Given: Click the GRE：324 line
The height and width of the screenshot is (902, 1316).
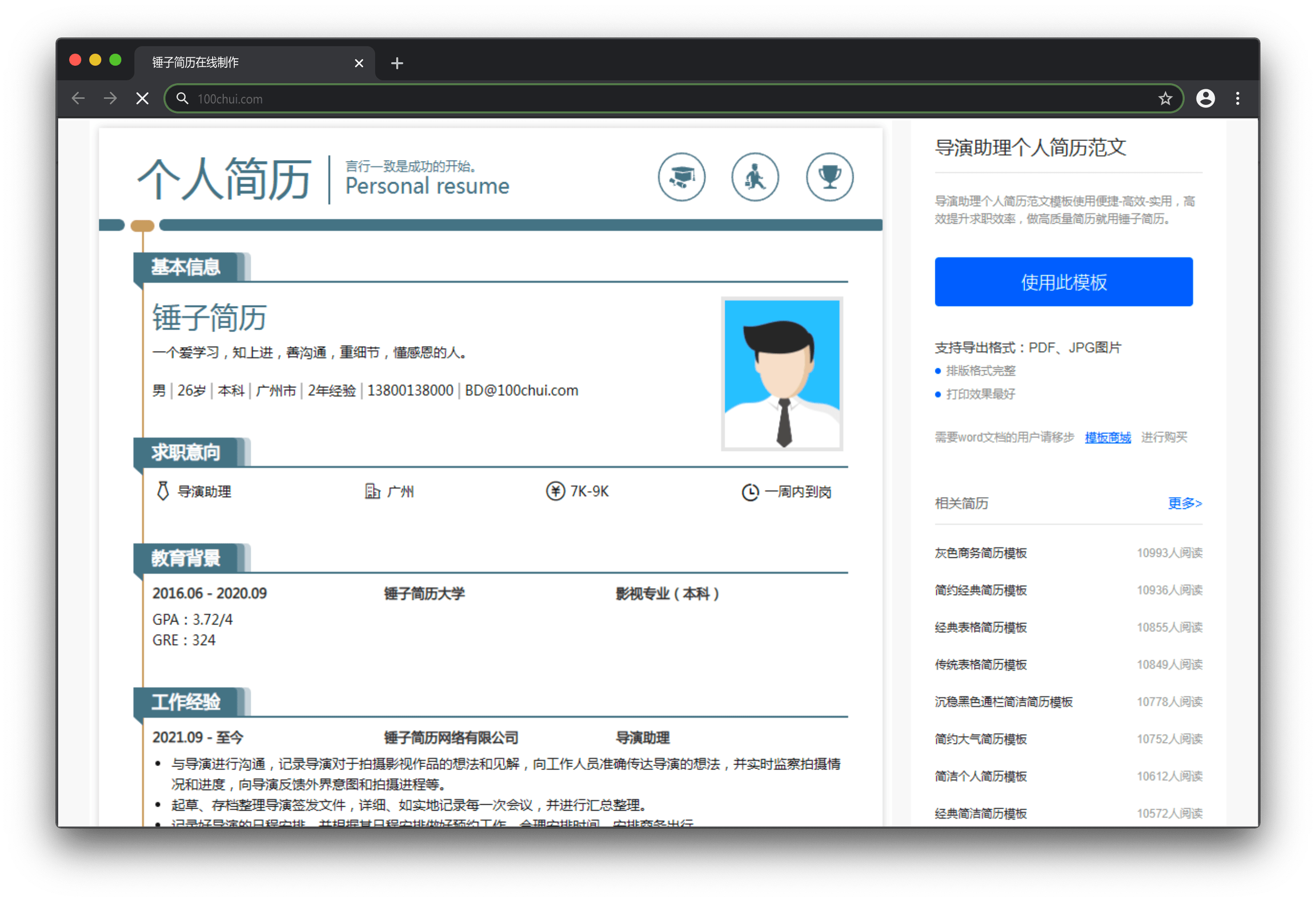Looking at the screenshot, I should (x=184, y=640).
